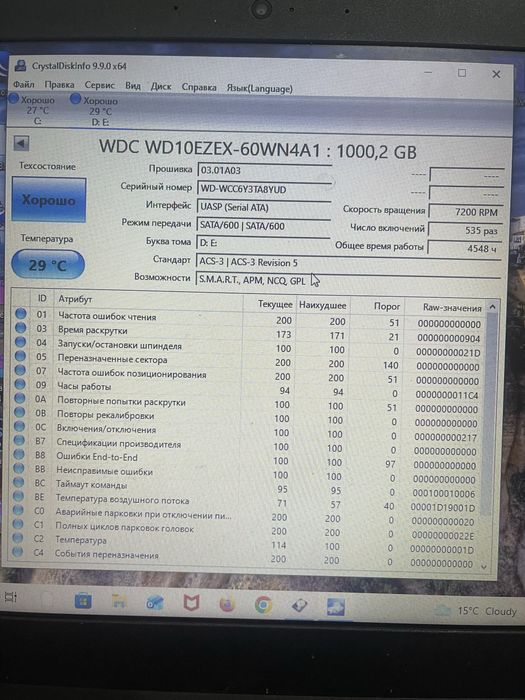Click status dot for Запуски/остановки шпинделя

coord(20,342)
